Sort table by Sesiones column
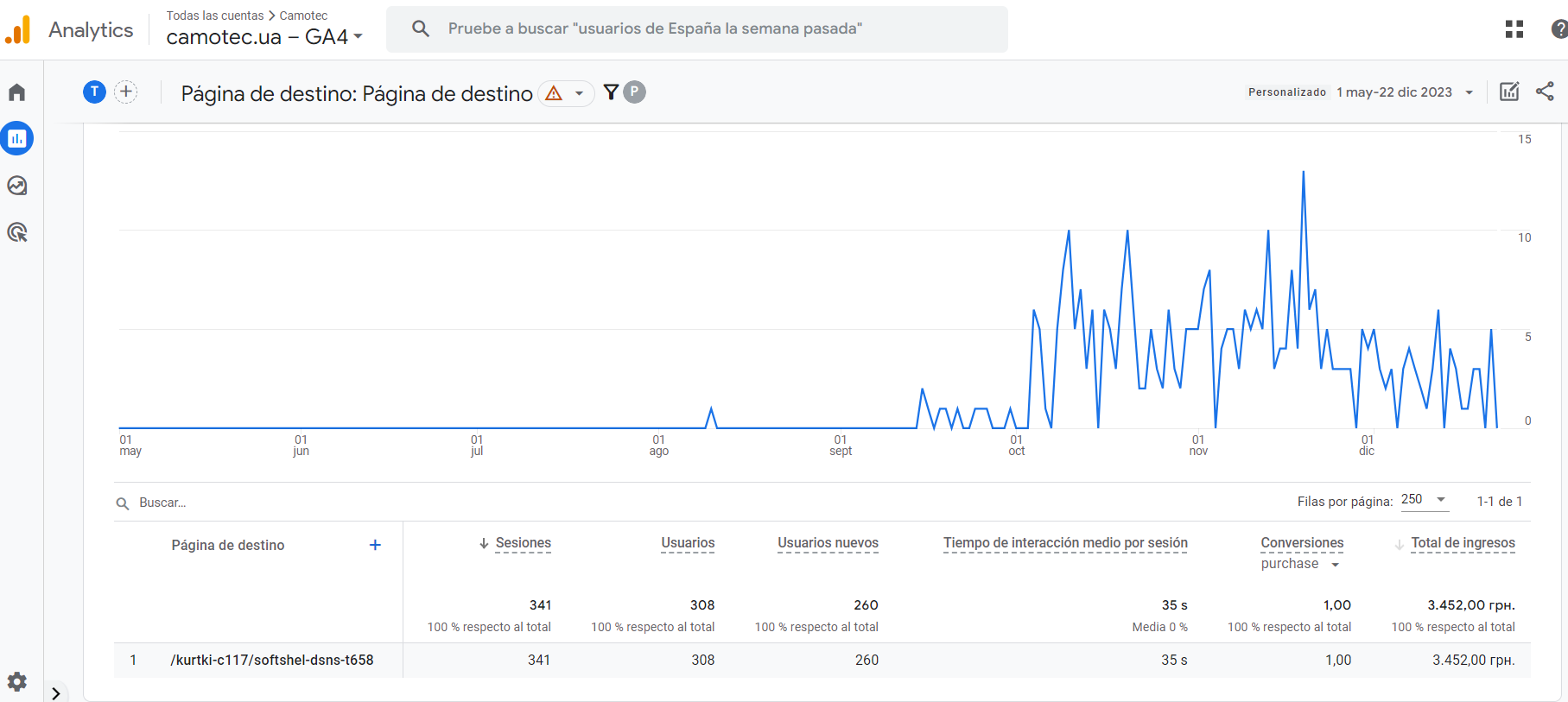This screenshot has height=702, width=1568. pos(523,543)
